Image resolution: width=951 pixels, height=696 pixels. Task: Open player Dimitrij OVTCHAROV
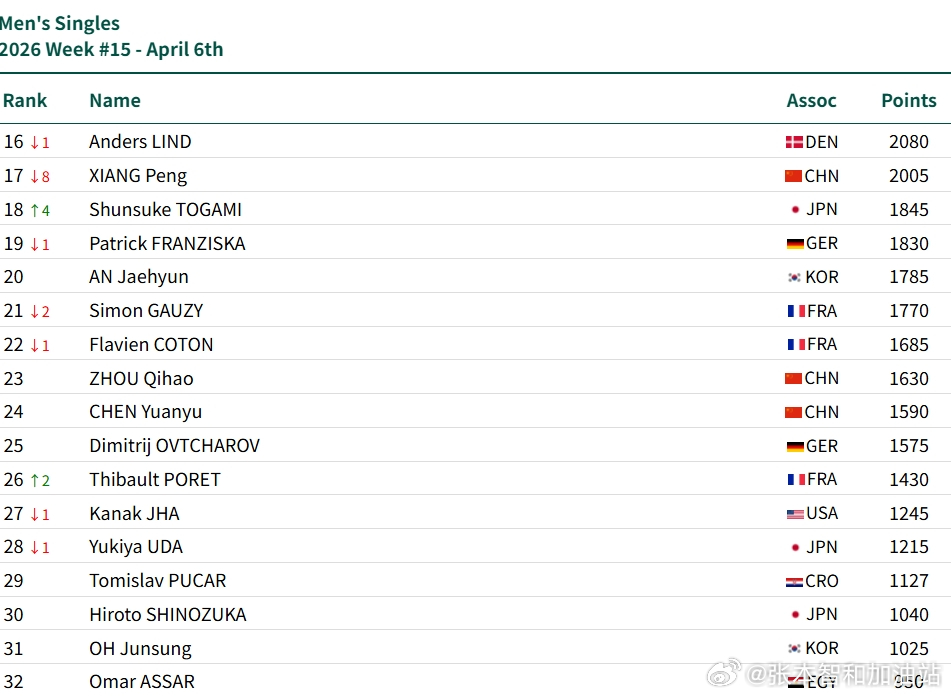coord(174,446)
